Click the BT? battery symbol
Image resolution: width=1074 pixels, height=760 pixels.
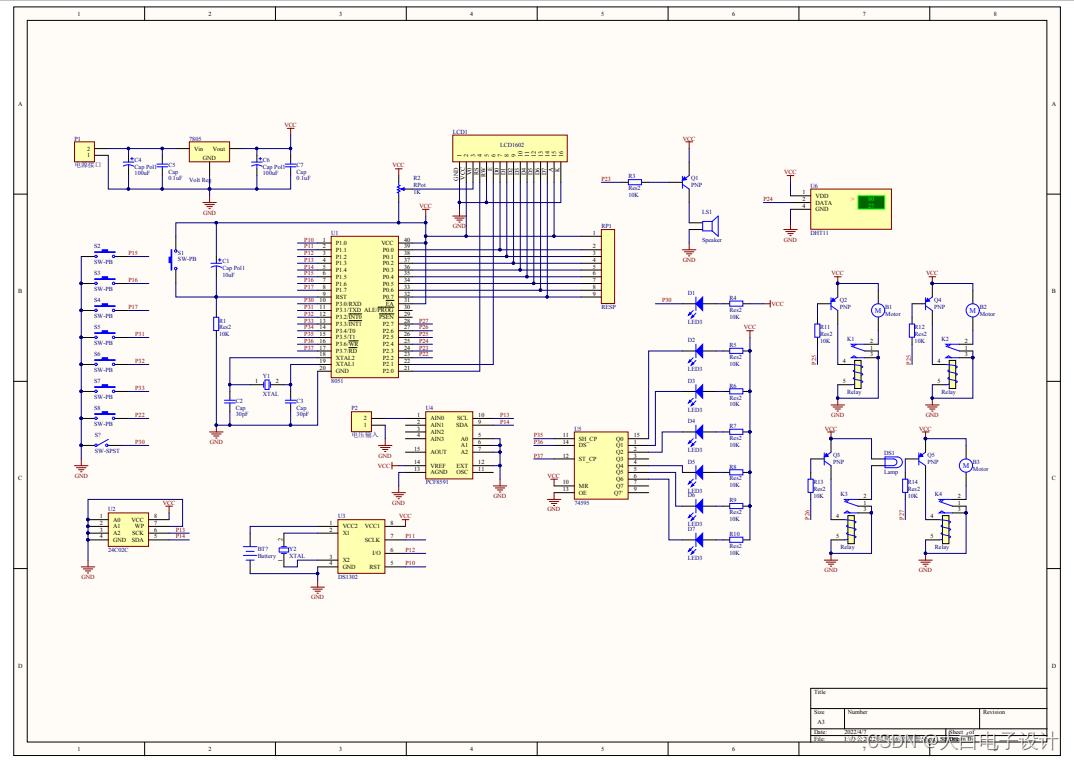click(249, 552)
